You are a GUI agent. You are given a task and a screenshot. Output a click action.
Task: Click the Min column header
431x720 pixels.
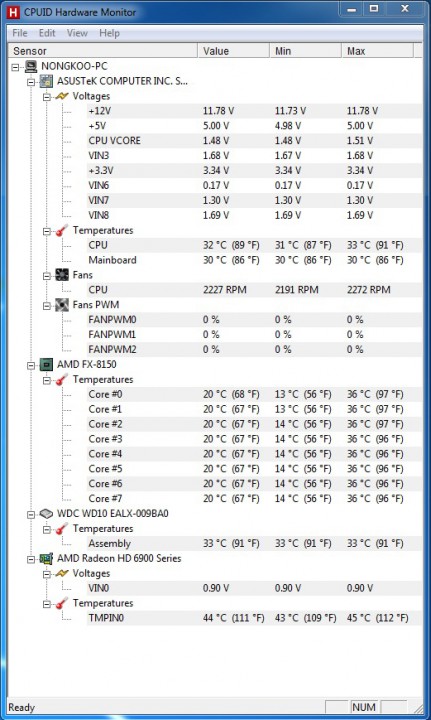pyautogui.click(x=306, y=51)
